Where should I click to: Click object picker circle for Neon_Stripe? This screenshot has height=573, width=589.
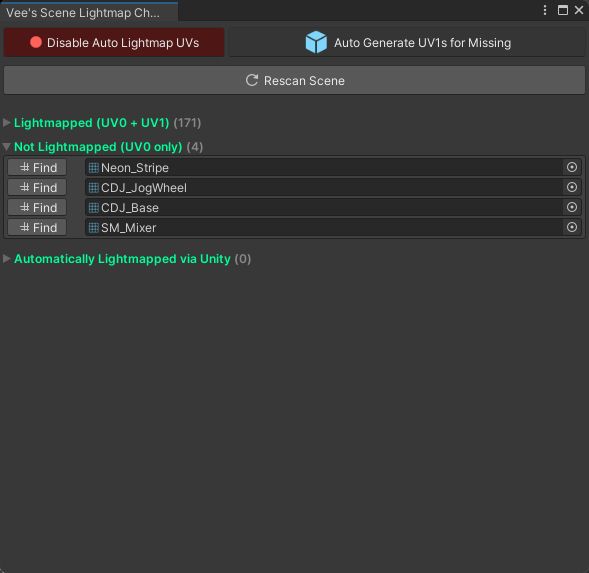tap(571, 167)
